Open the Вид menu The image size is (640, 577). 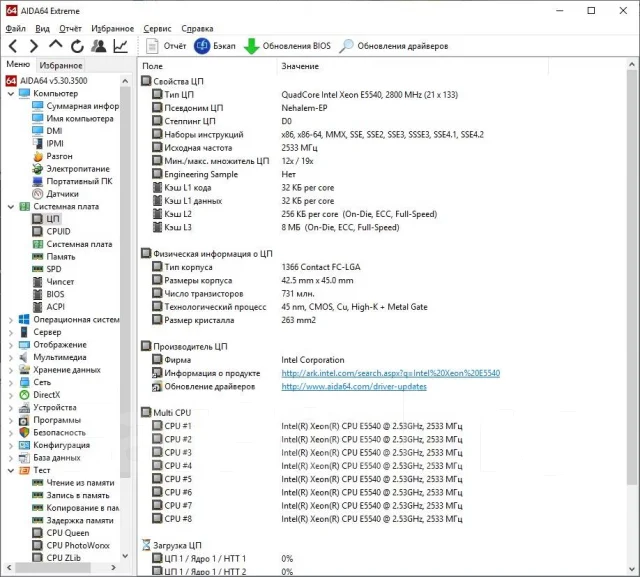[x=42, y=29]
